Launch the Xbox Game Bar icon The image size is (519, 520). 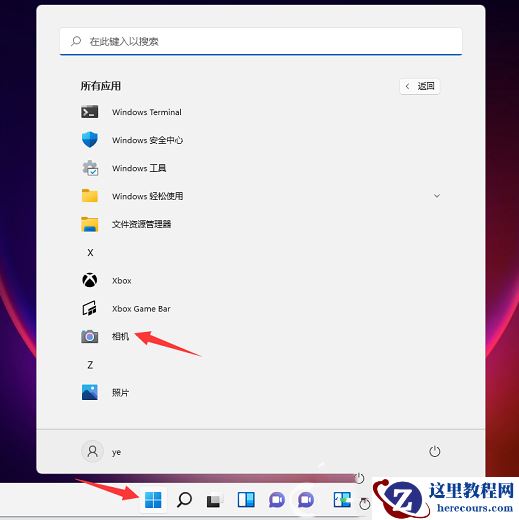coord(90,308)
